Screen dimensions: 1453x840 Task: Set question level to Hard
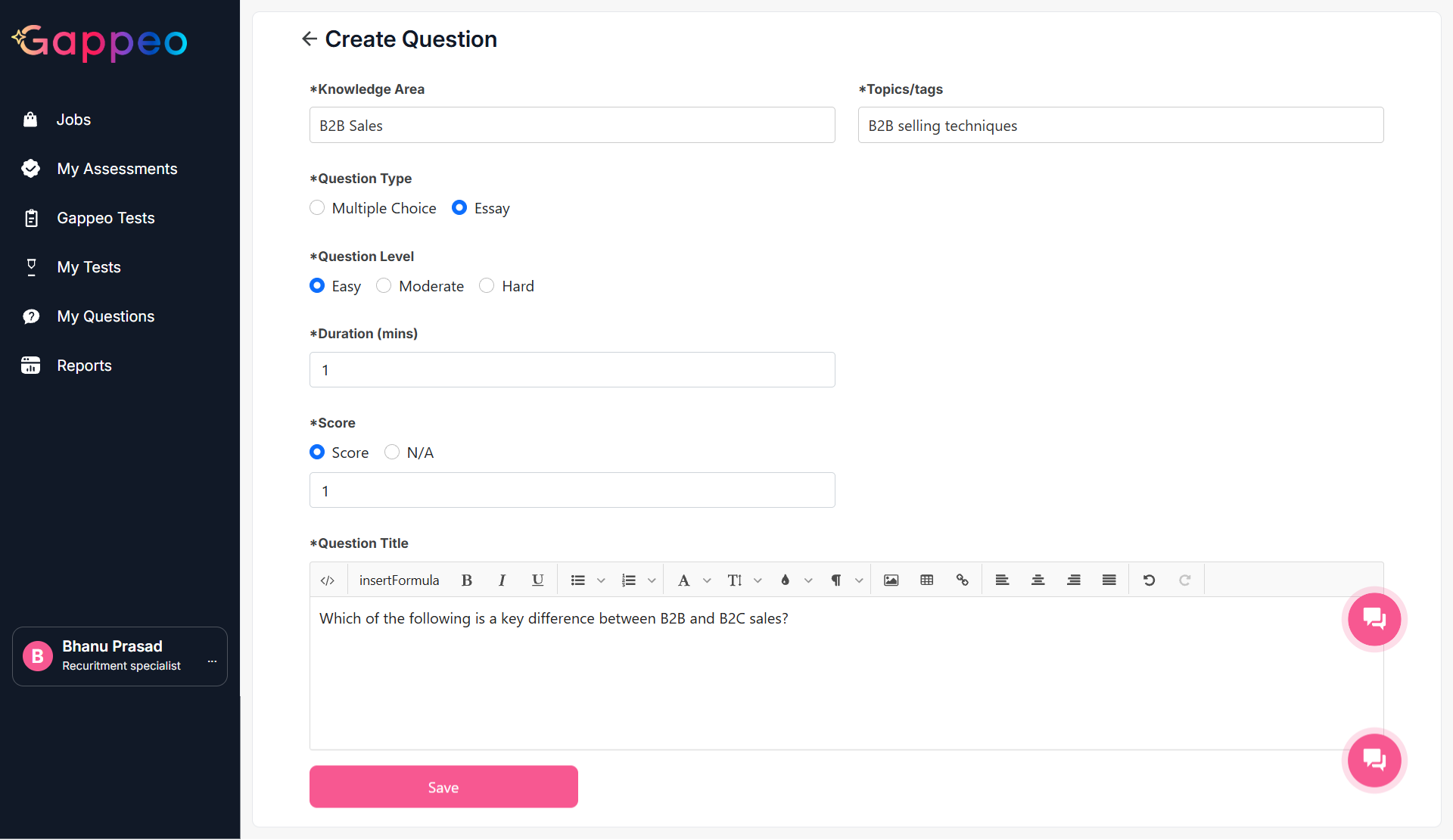click(487, 285)
